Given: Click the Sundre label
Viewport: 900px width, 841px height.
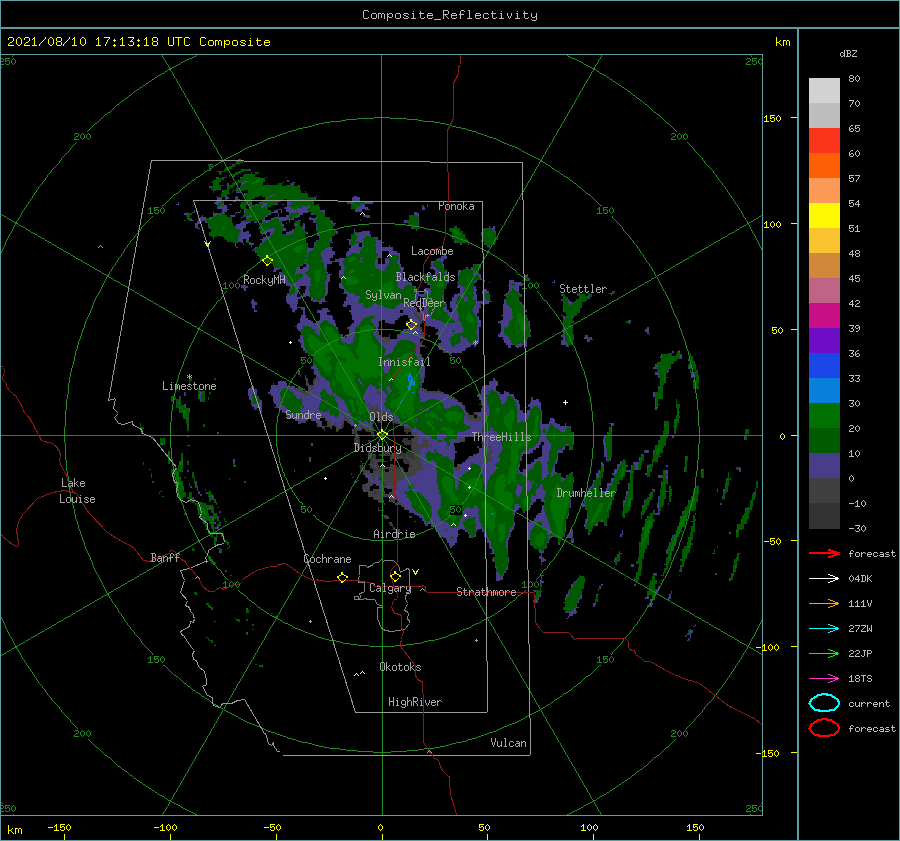Looking at the screenshot, I should pos(303,414).
